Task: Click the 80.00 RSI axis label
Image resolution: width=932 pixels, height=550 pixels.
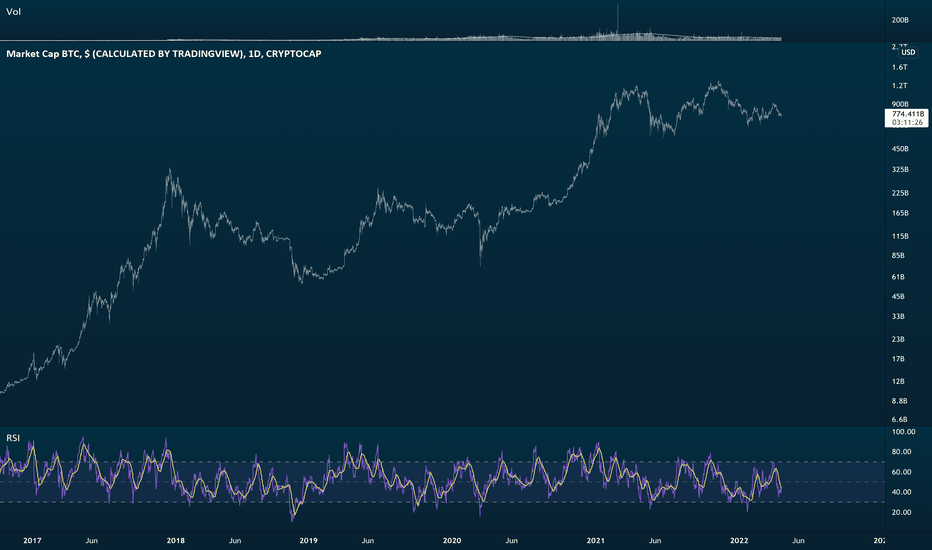Action: (x=902, y=451)
